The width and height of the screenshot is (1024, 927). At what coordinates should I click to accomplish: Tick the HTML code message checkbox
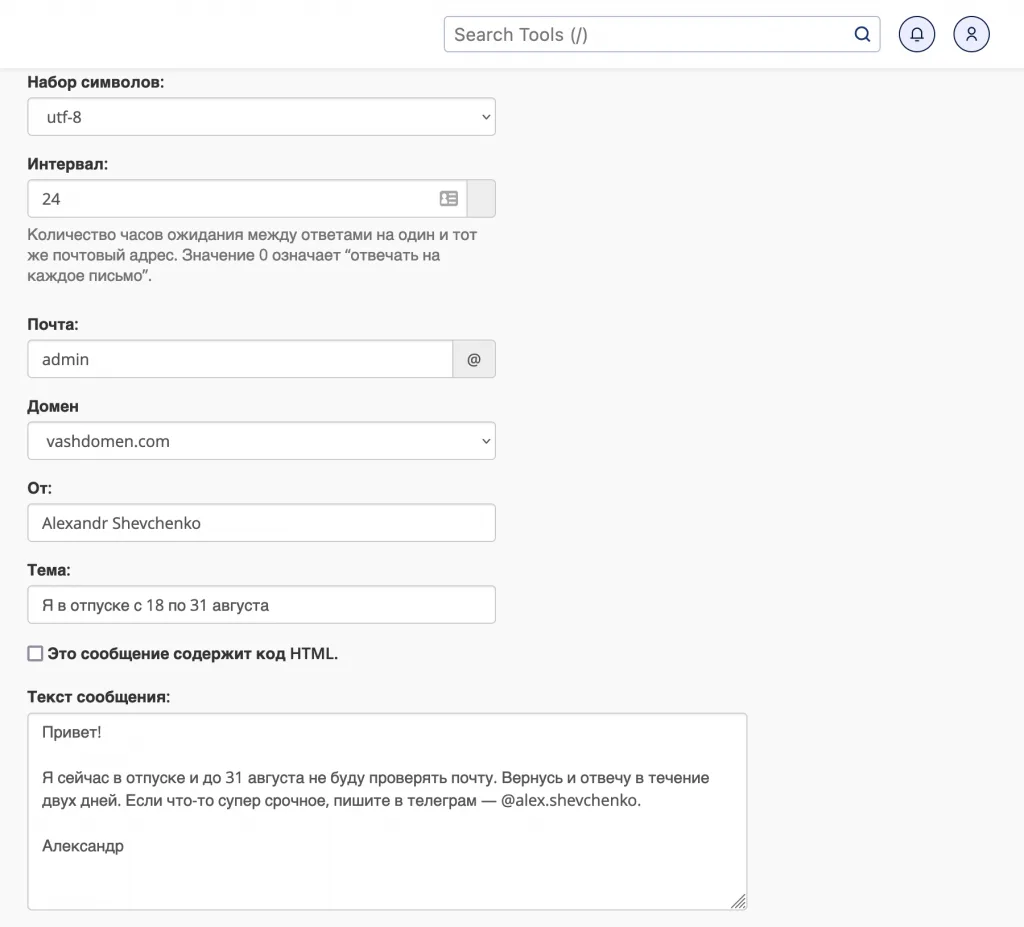click(x=35, y=653)
